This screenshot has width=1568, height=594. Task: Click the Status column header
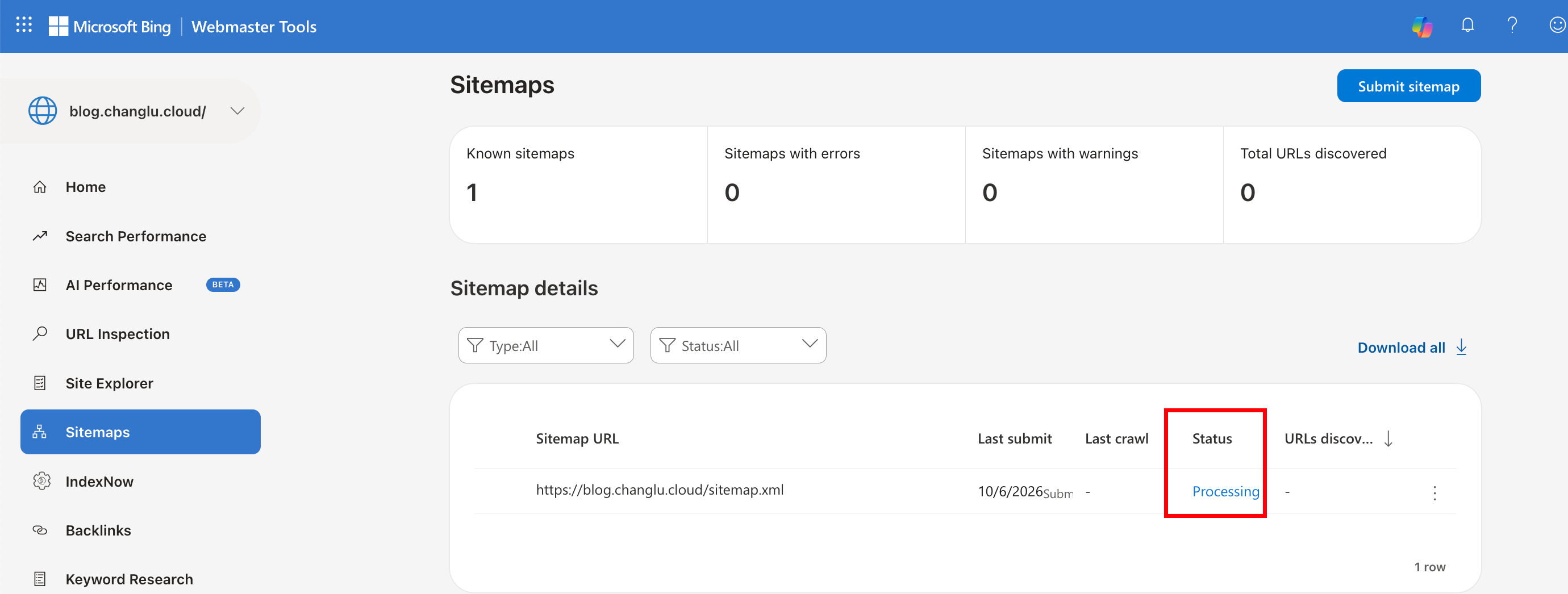1211,438
